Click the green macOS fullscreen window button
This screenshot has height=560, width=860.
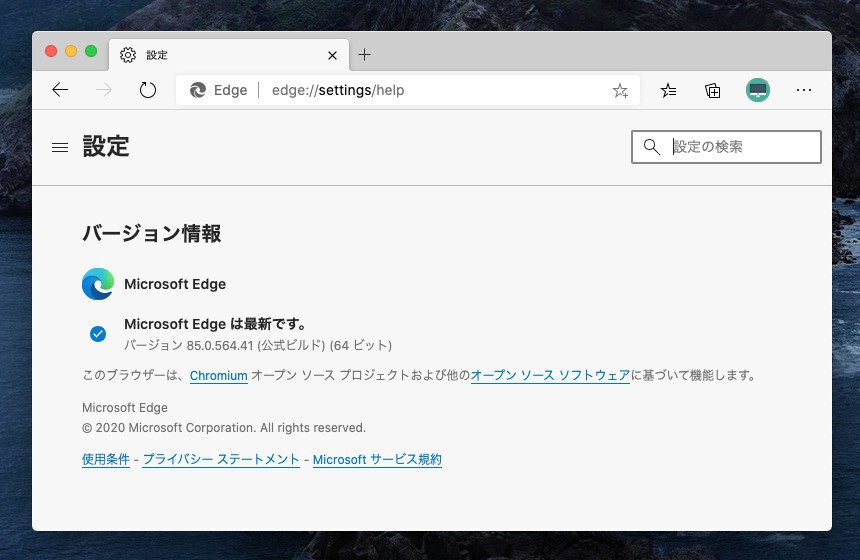pos(91,51)
